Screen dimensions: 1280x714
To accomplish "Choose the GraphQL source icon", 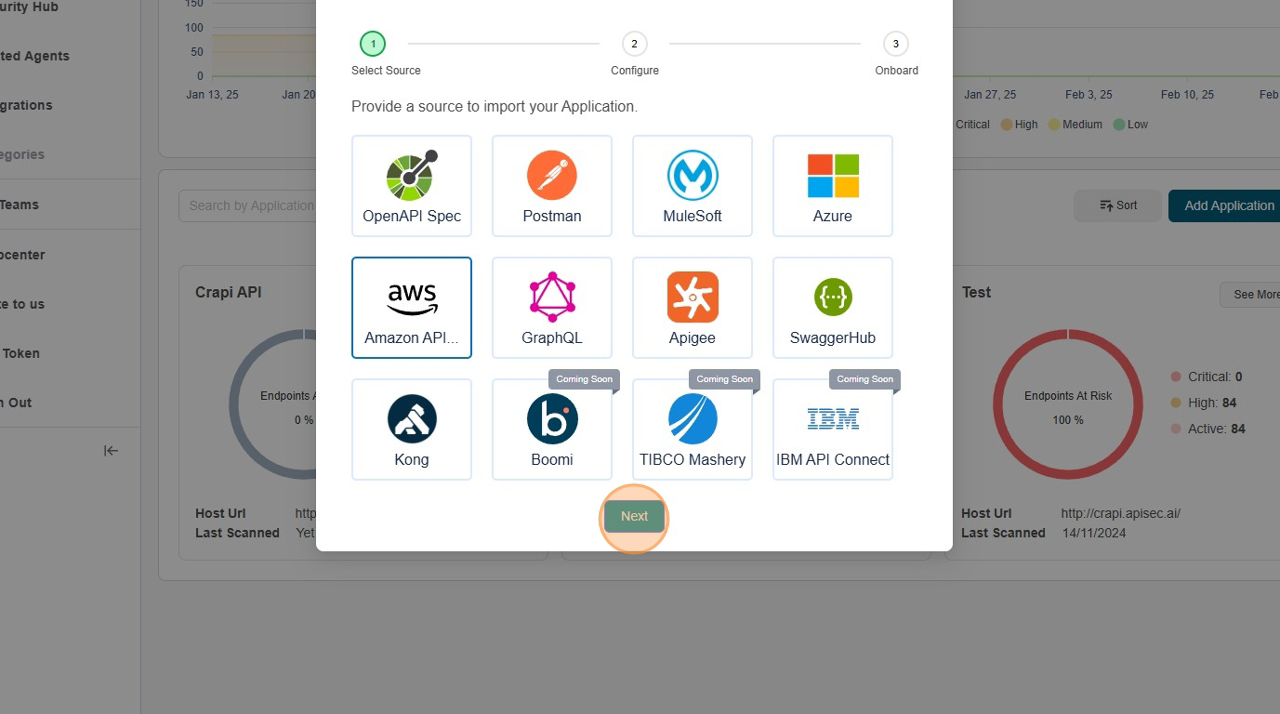I will point(551,308).
